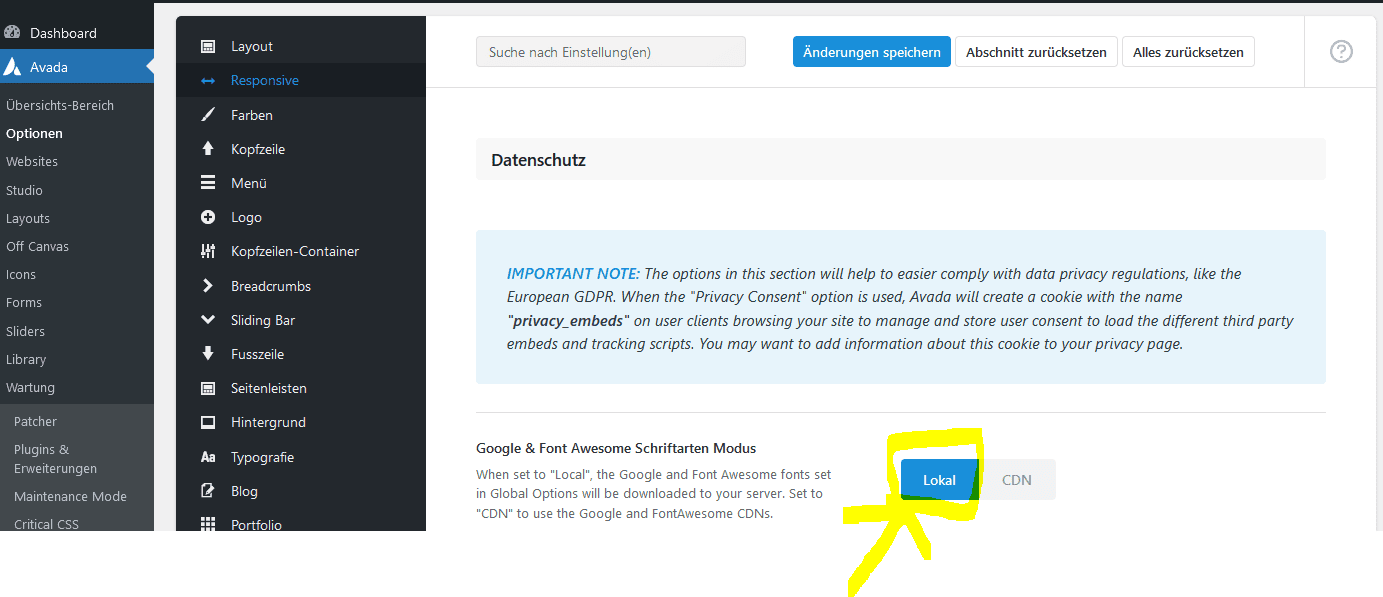
Task: Click the Portfolio grid icon
Action: [208, 525]
